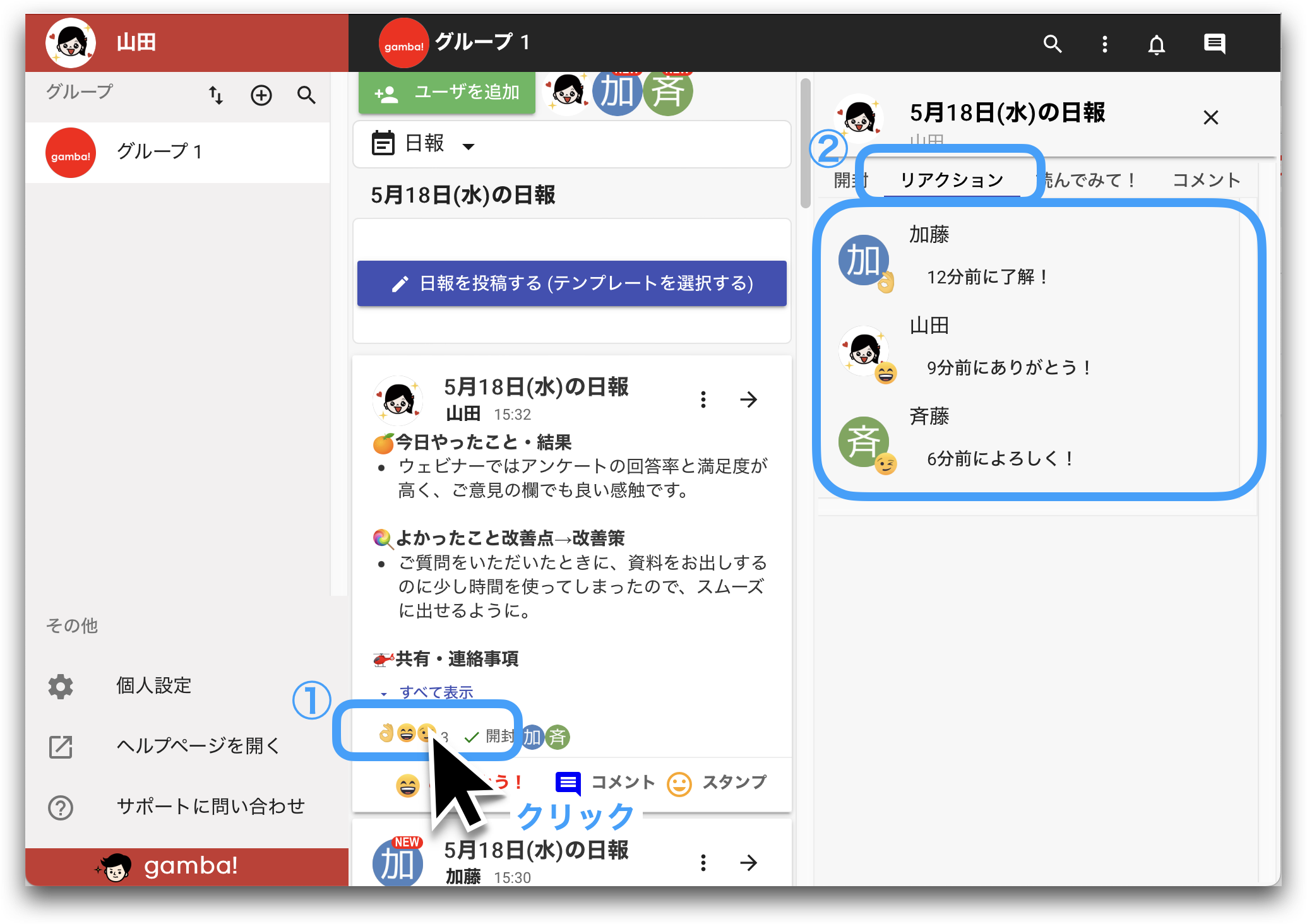Select the リアクション tab
The width and height of the screenshot is (1307, 924).
point(952,181)
